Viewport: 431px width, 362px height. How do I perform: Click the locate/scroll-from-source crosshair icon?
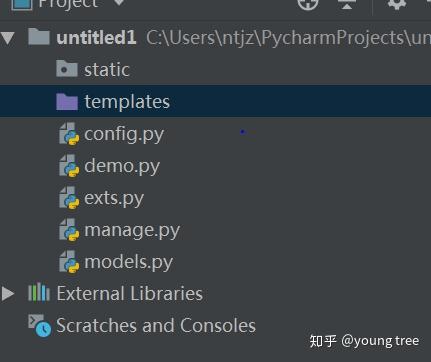tap(307, 4)
